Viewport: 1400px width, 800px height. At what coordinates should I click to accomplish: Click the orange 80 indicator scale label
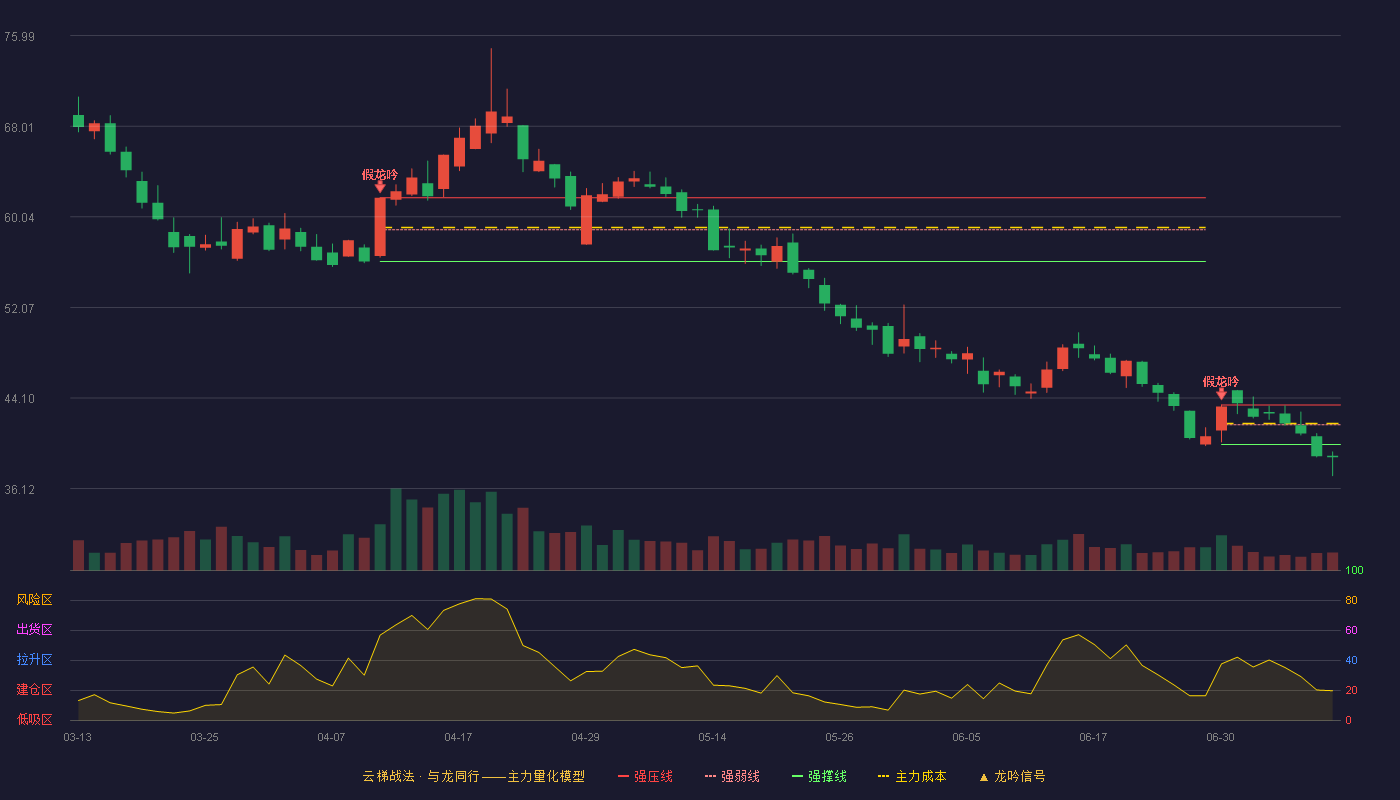click(x=1351, y=600)
